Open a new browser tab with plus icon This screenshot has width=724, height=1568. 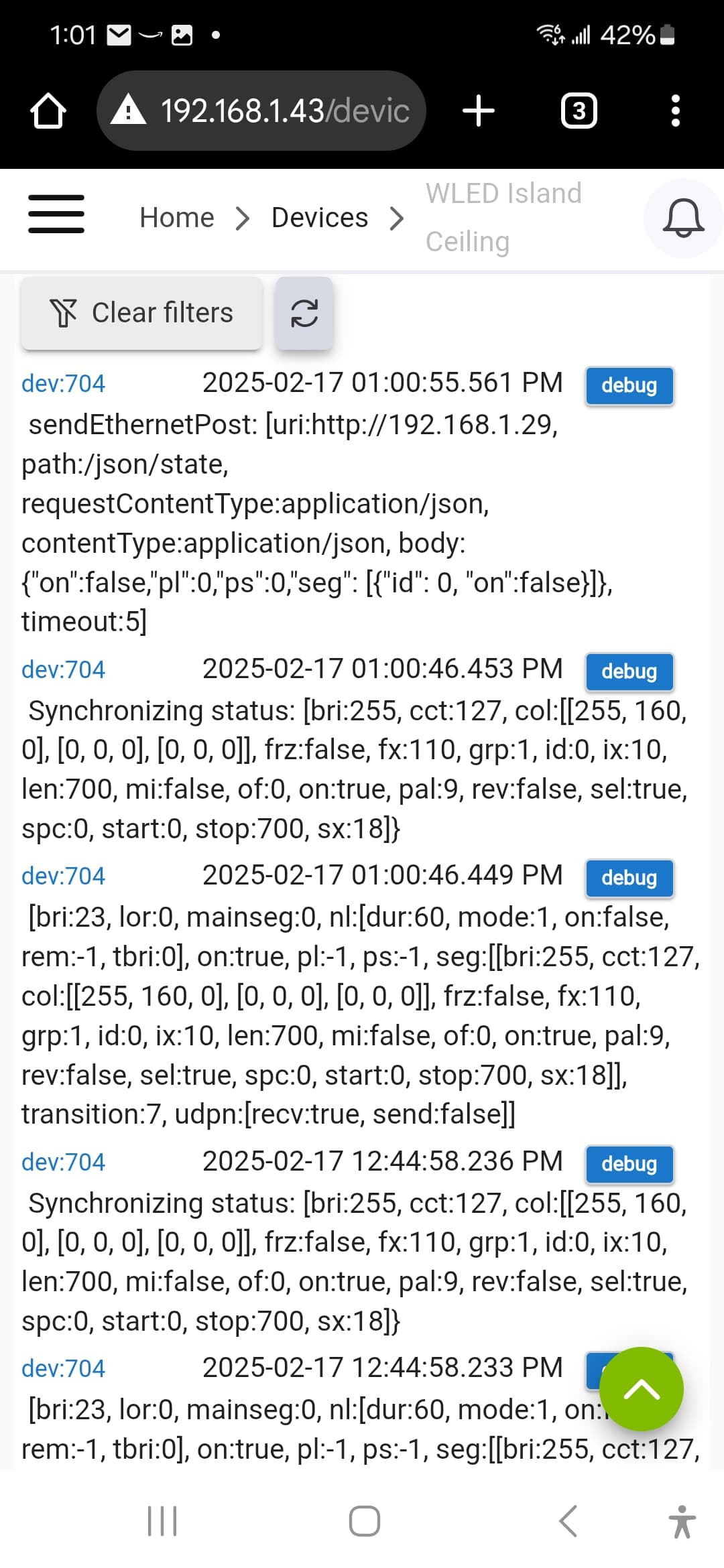[x=479, y=111]
